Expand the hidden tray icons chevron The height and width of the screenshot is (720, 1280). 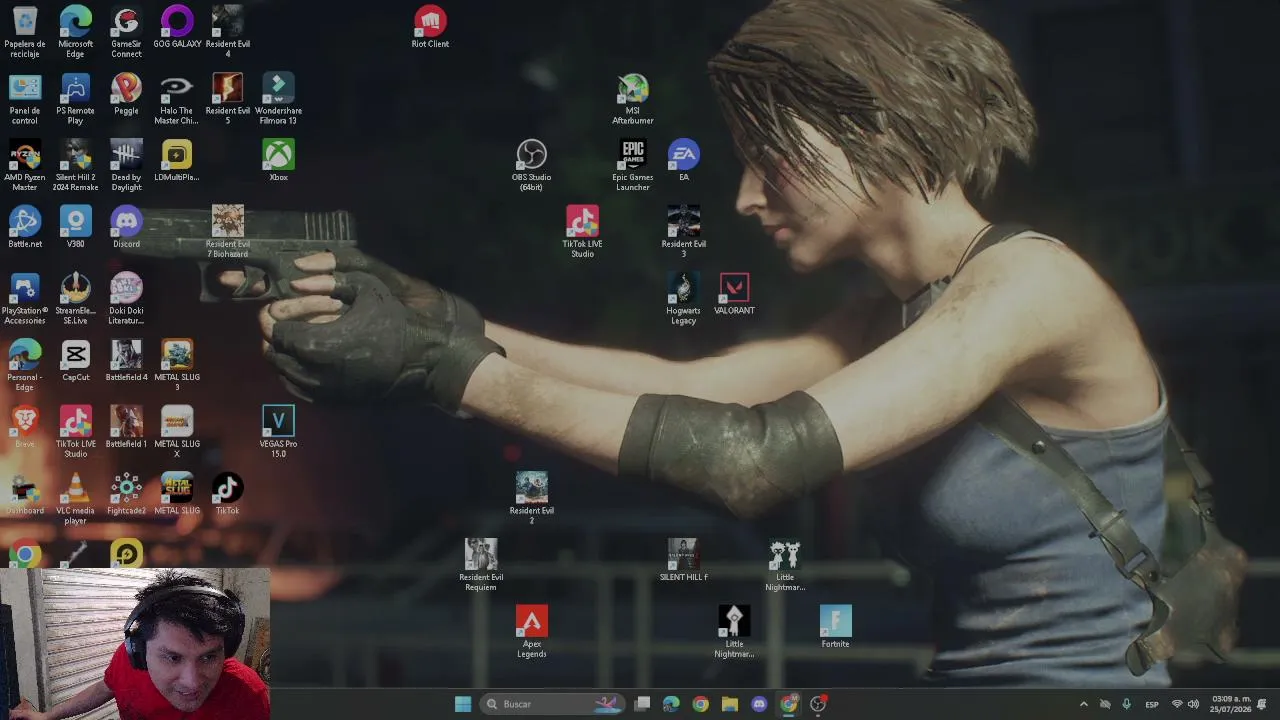click(1083, 704)
